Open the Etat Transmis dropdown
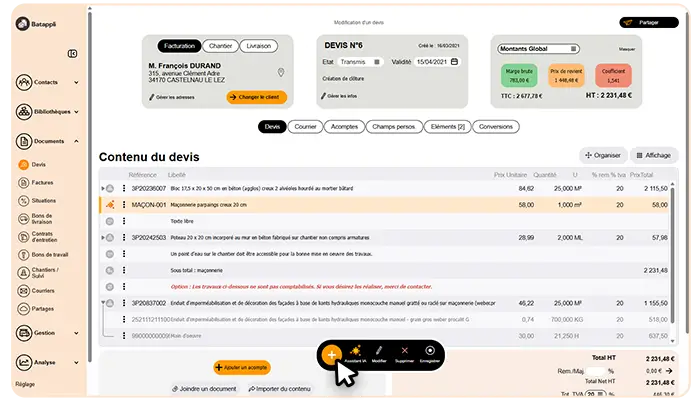The height and width of the screenshot is (400, 700). click(360, 62)
